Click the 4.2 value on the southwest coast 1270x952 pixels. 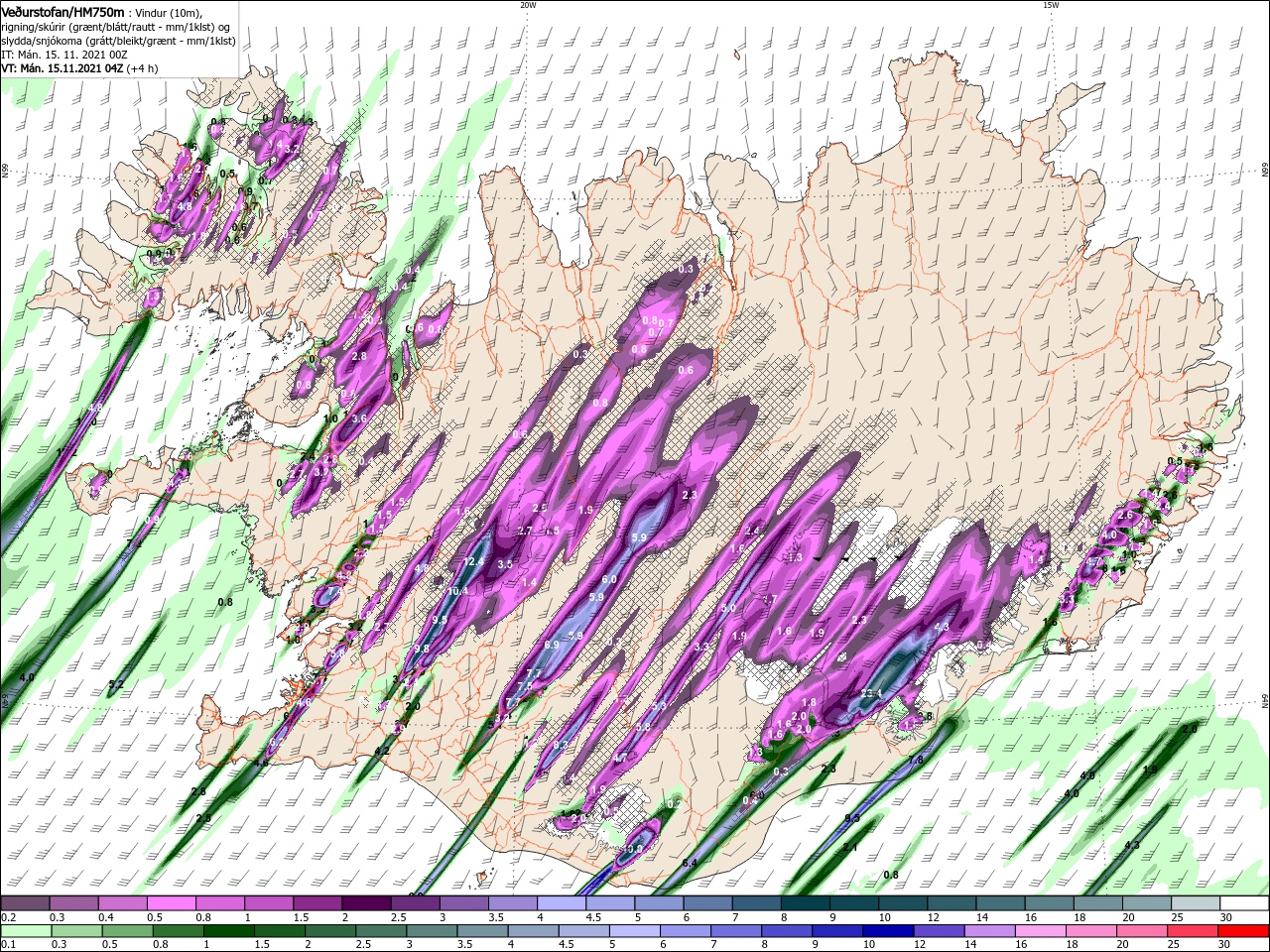pyautogui.click(x=381, y=751)
